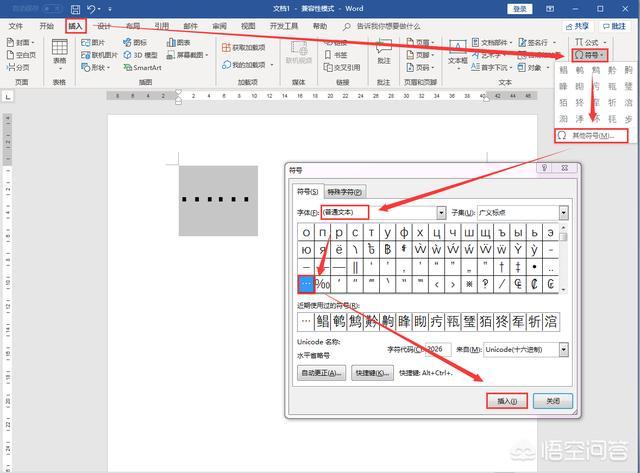Image resolution: width=640 pixels, height=473 pixels.
Task: Click the 获取加载项 (Get Add-ins) icon
Action: tap(243, 47)
